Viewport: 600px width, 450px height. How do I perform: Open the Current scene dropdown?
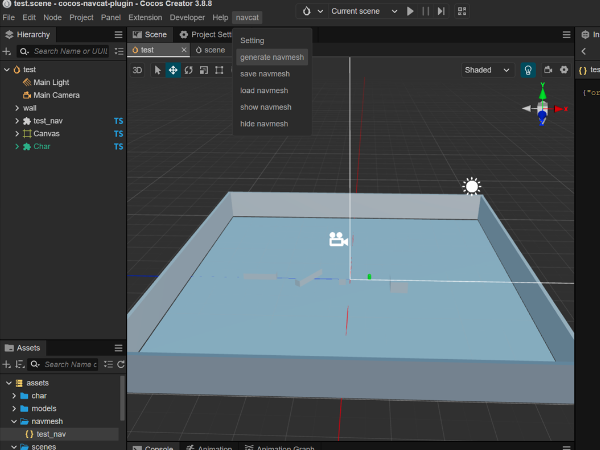(364, 11)
